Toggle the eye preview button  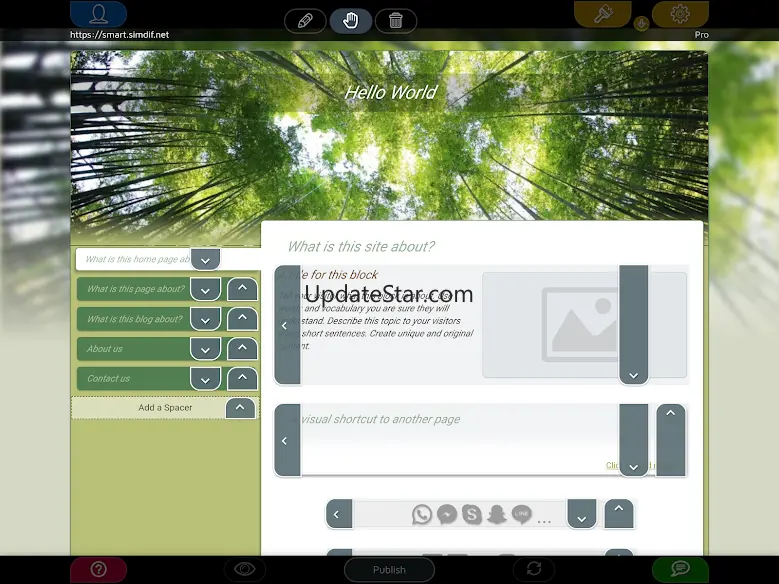244,569
